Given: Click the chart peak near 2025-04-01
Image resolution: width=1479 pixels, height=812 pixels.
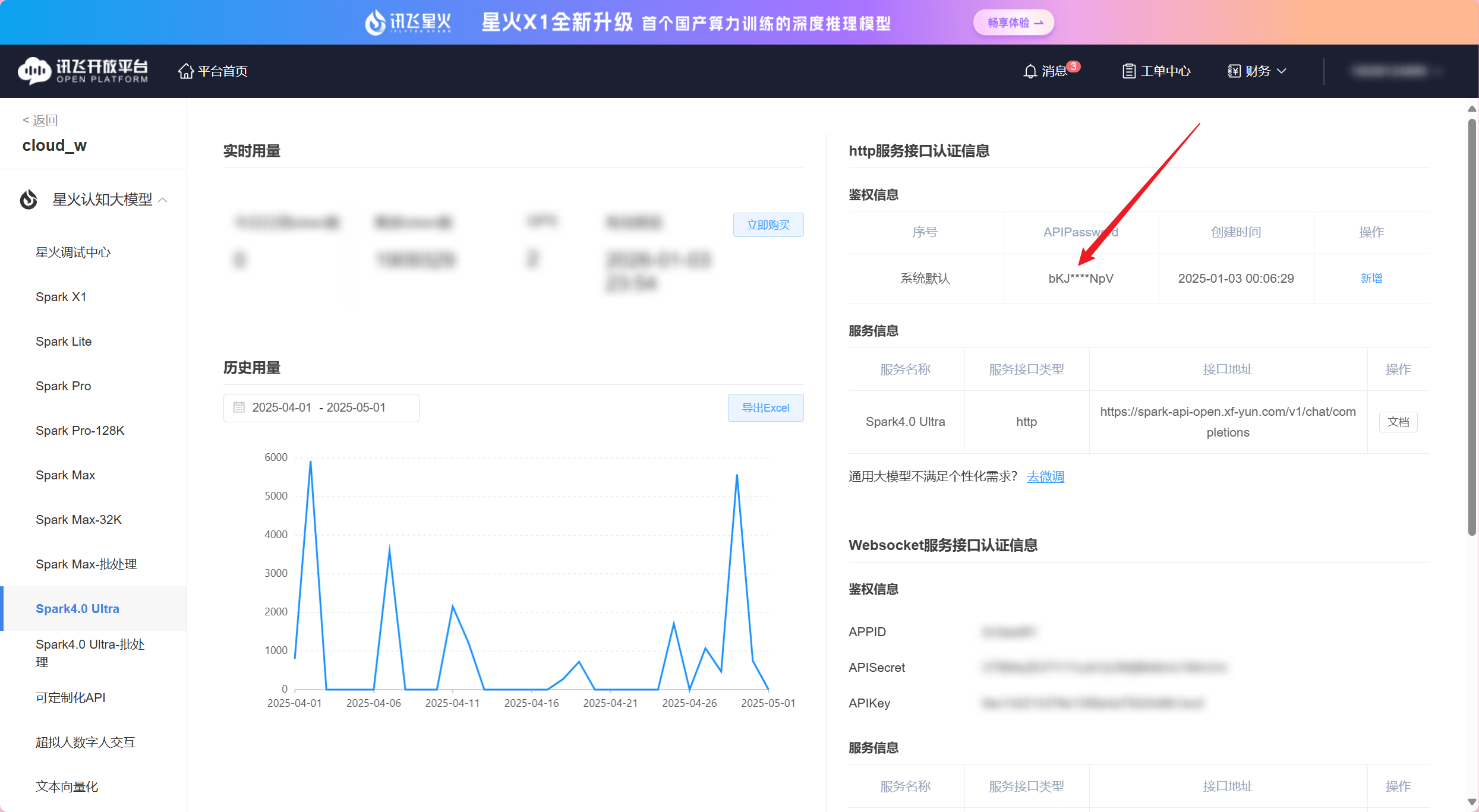Looking at the screenshot, I should (311, 462).
